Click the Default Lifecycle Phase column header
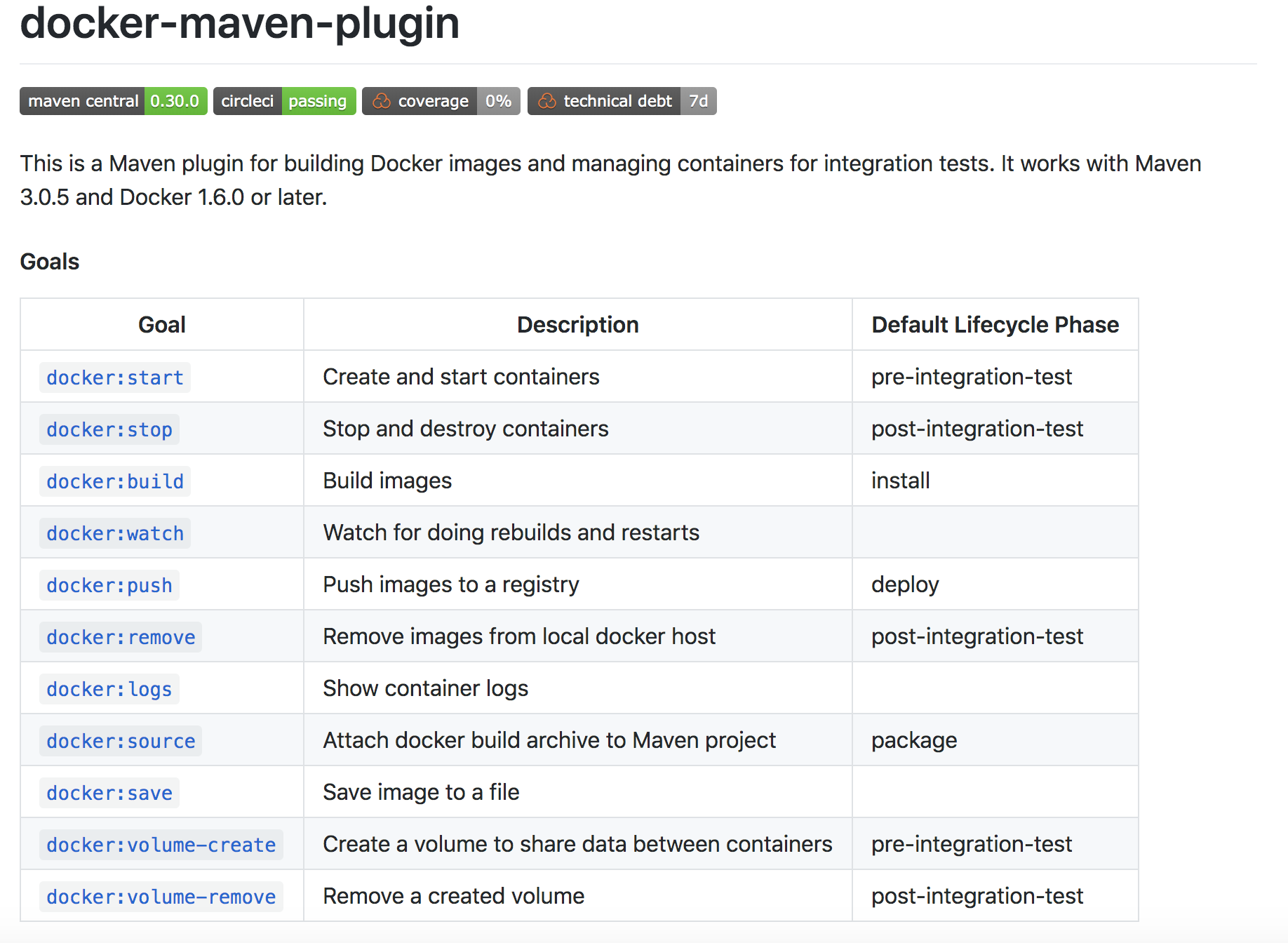Viewport: 1288px width, 943px height. 995,325
